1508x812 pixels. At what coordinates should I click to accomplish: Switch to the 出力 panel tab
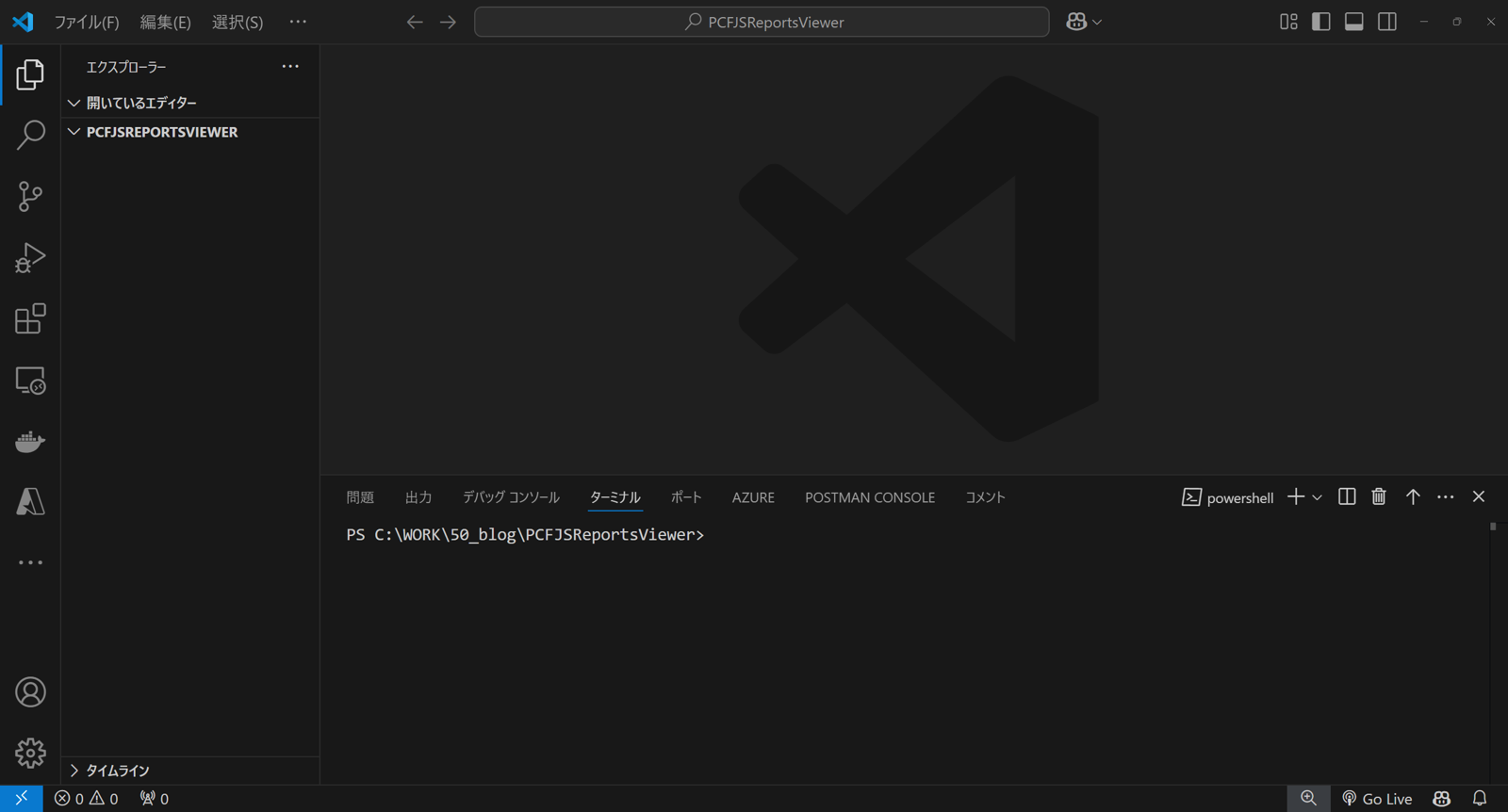point(418,497)
